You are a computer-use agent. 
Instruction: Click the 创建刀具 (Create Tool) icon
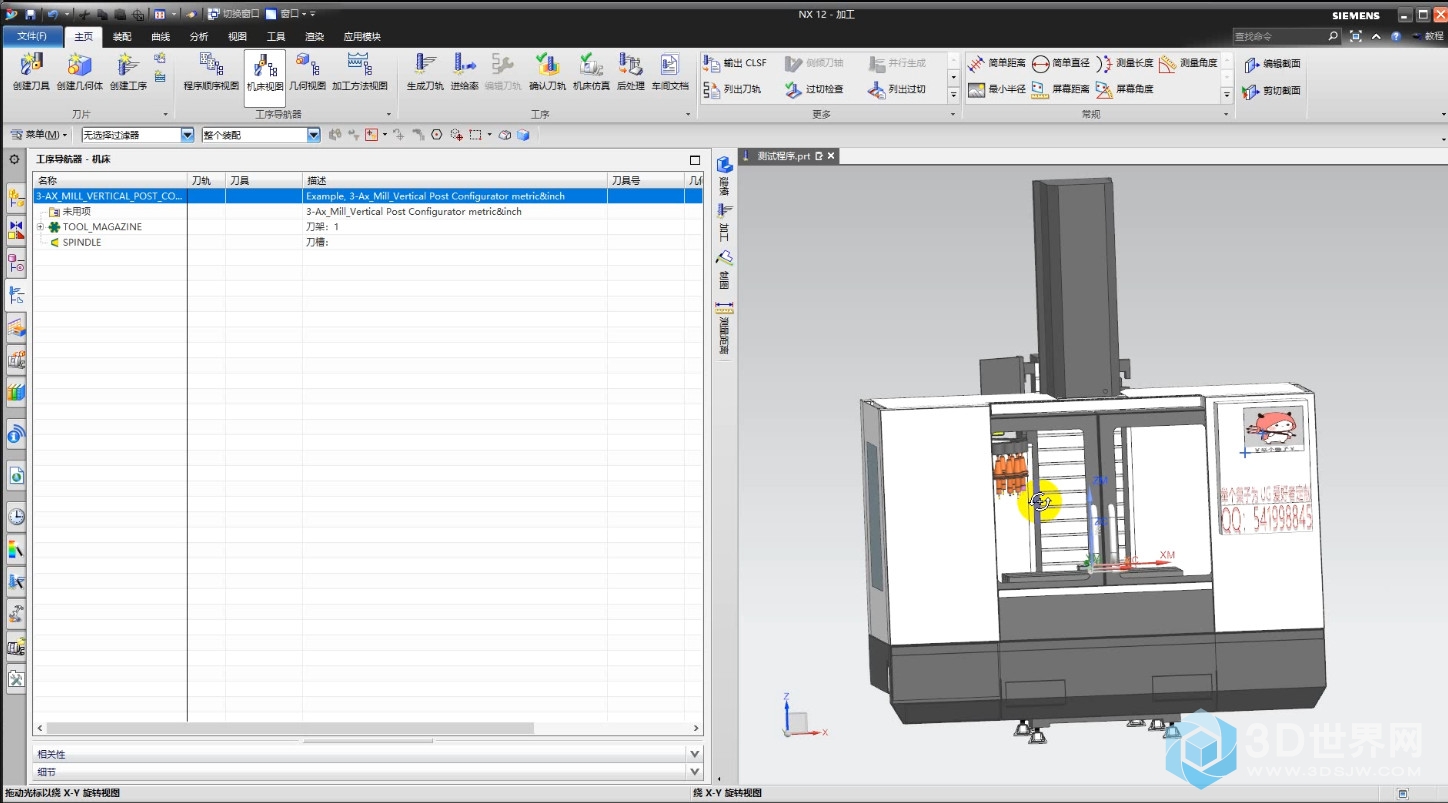[31, 73]
